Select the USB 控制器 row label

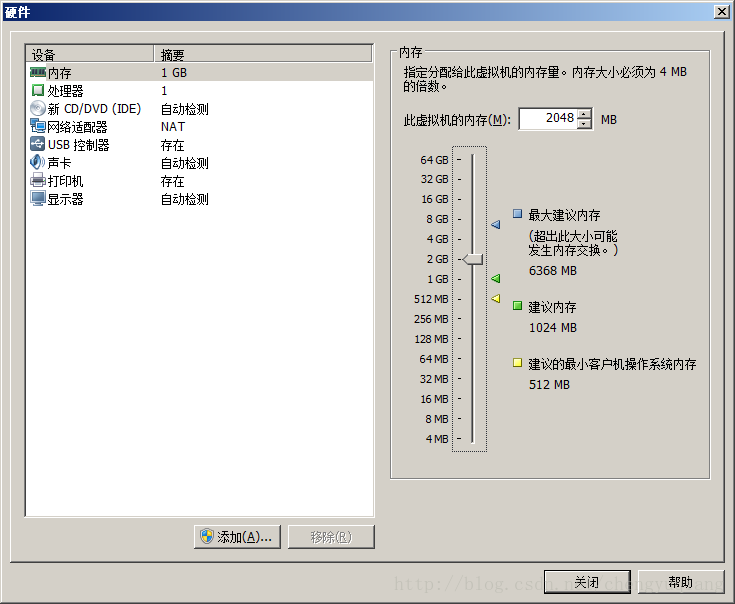coord(78,145)
